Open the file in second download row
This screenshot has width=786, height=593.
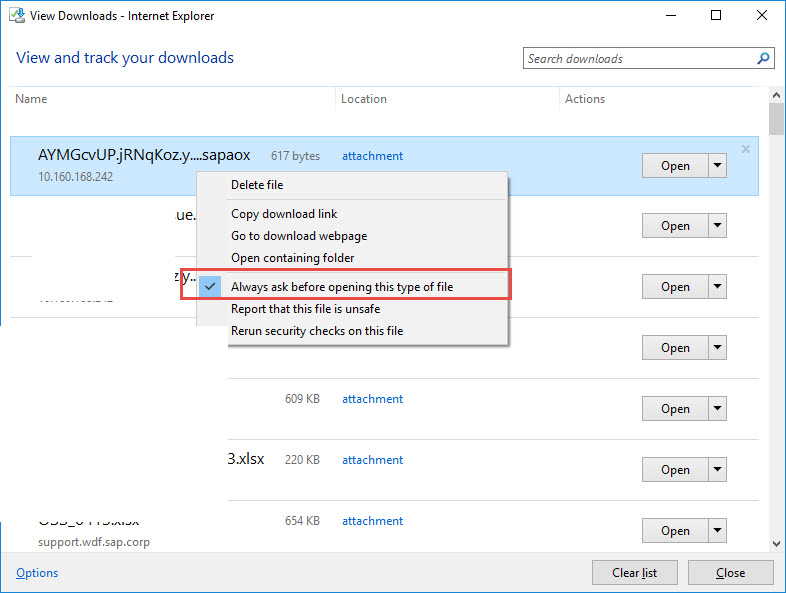675,226
